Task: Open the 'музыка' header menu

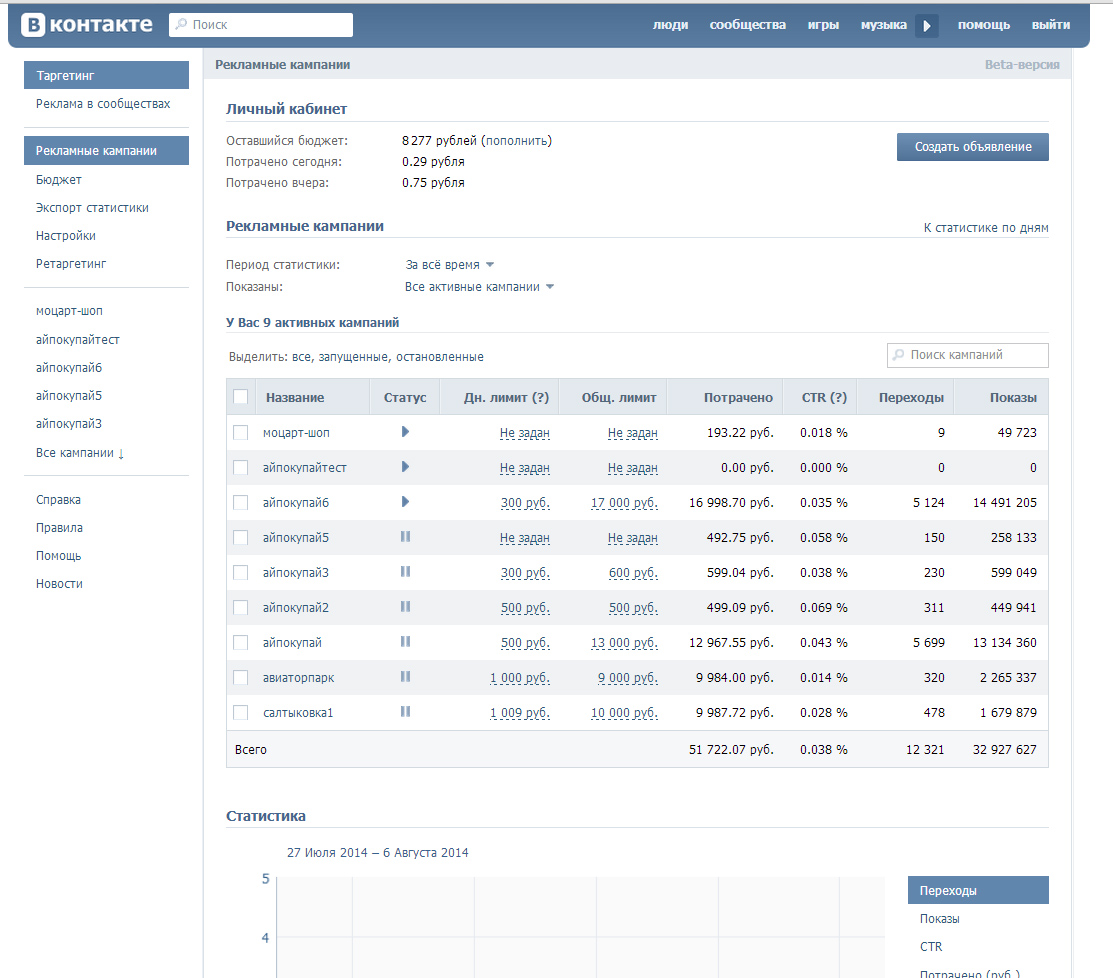Action: pyautogui.click(x=884, y=25)
